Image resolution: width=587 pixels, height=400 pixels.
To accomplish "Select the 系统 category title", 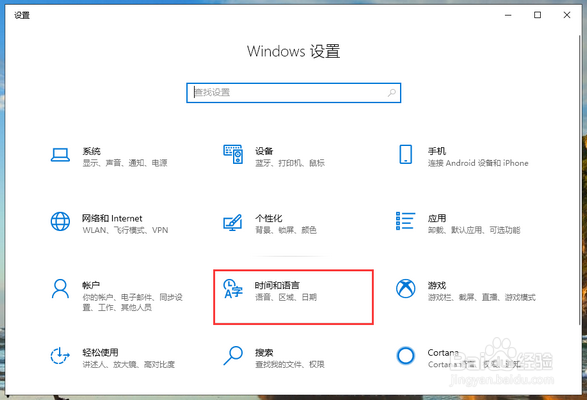I will point(92,151).
